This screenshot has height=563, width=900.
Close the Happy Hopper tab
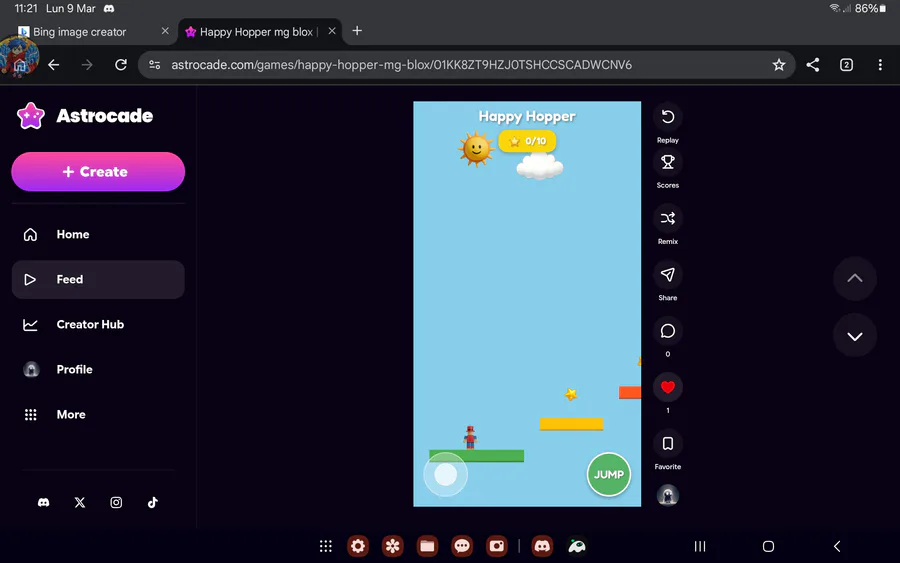tap(332, 31)
